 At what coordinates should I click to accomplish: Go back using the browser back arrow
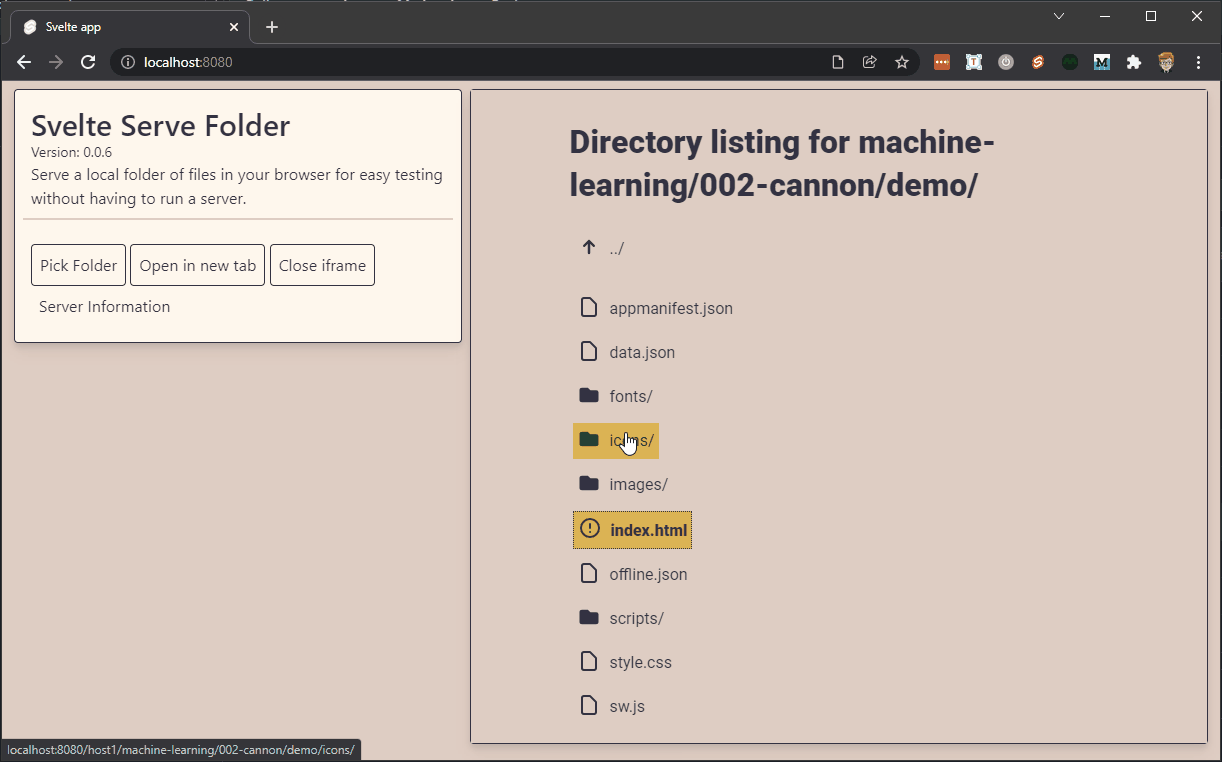(24, 62)
